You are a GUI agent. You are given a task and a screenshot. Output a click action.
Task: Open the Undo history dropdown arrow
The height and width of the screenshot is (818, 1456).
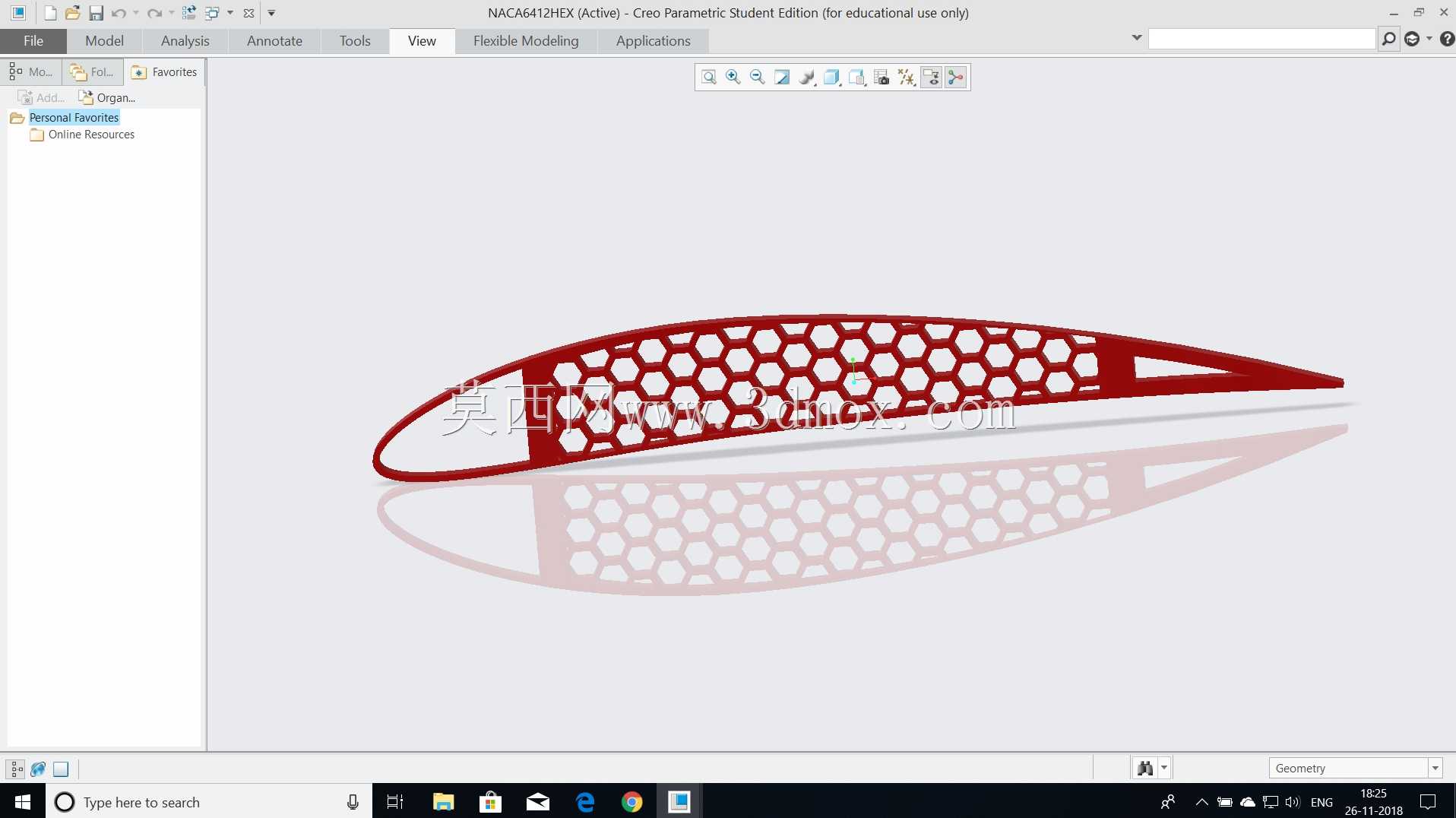[136, 13]
